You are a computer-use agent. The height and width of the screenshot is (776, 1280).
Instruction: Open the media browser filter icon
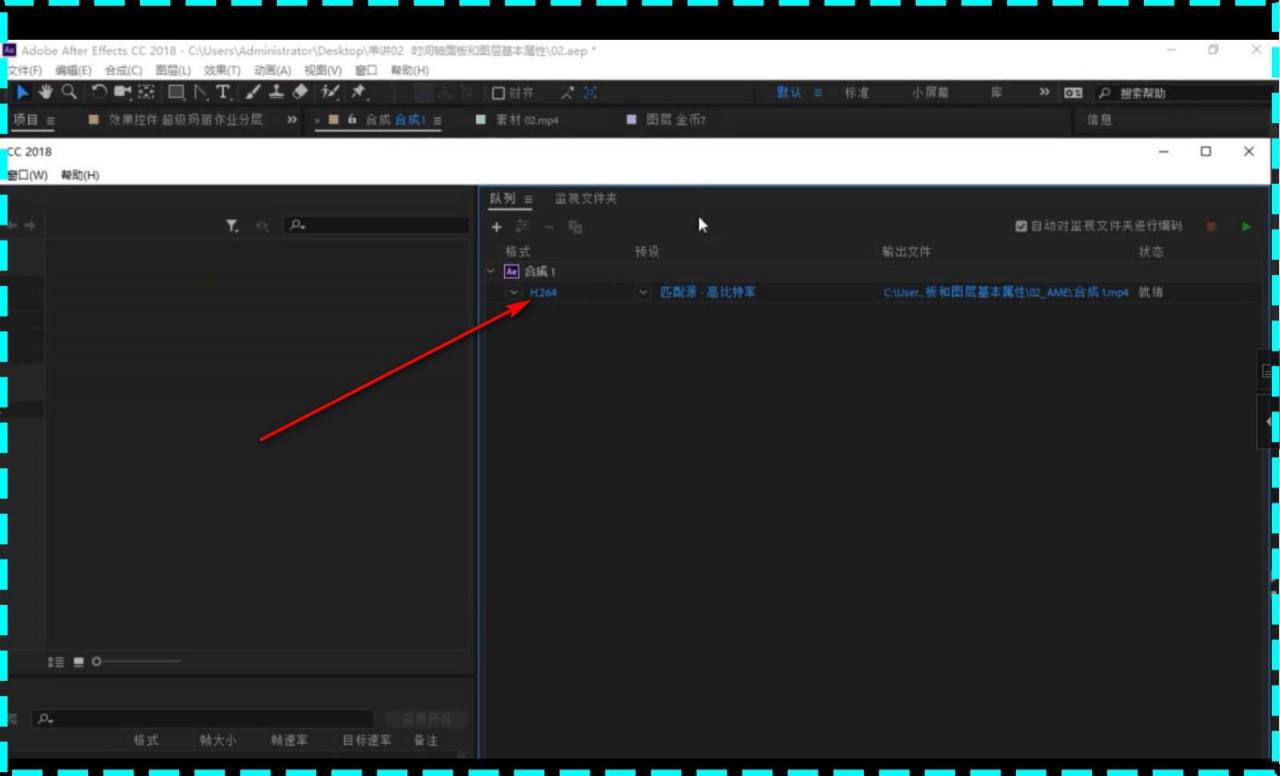tap(232, 227)
